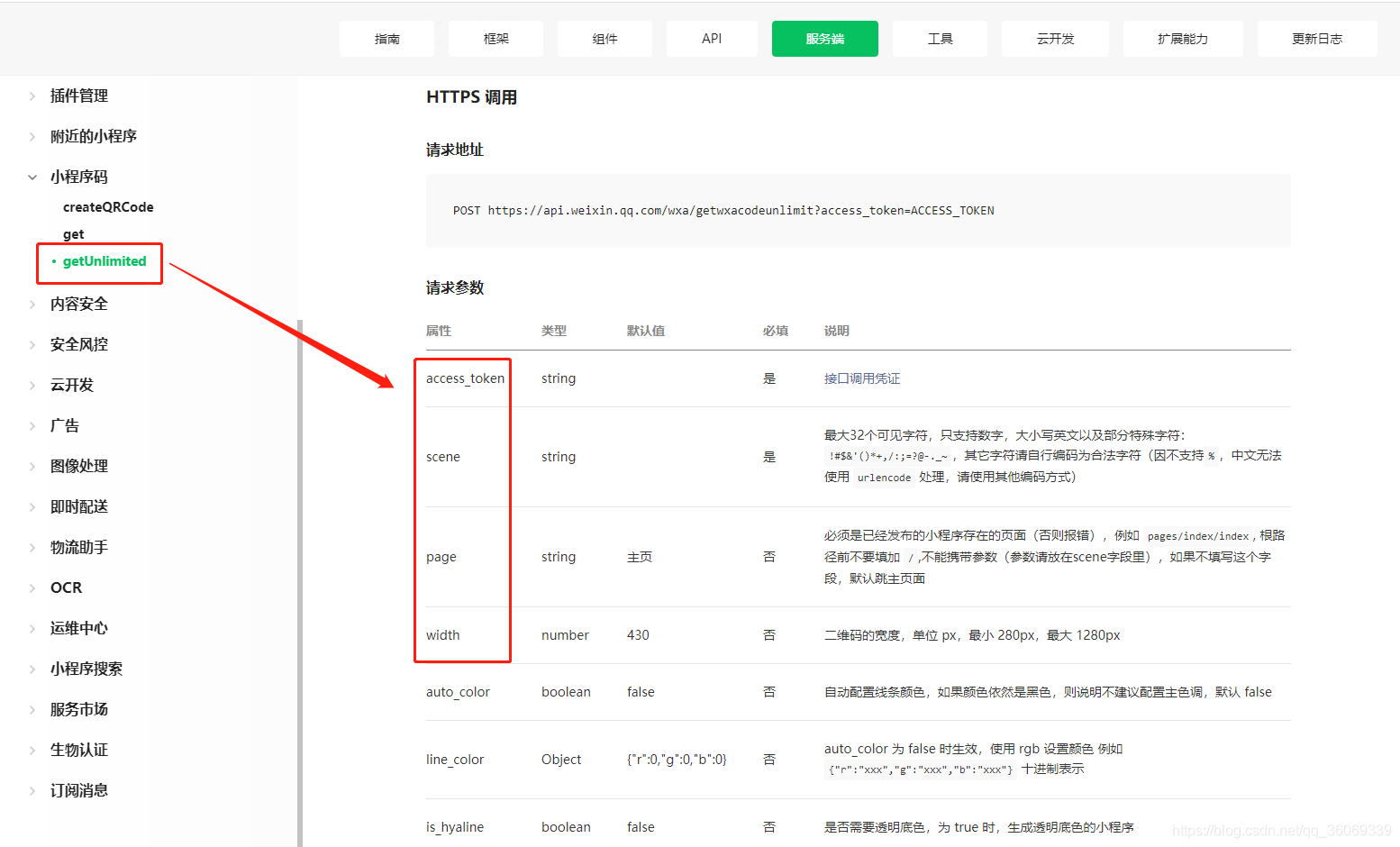This screenshot has width=1400, height=847.
Task: View the 更新日志 tab
Action: 1316,39
